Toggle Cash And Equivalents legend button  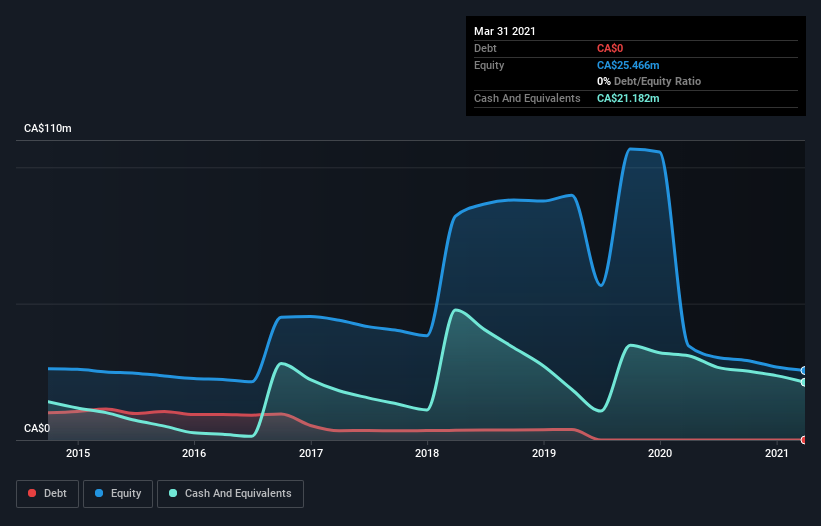230,494
